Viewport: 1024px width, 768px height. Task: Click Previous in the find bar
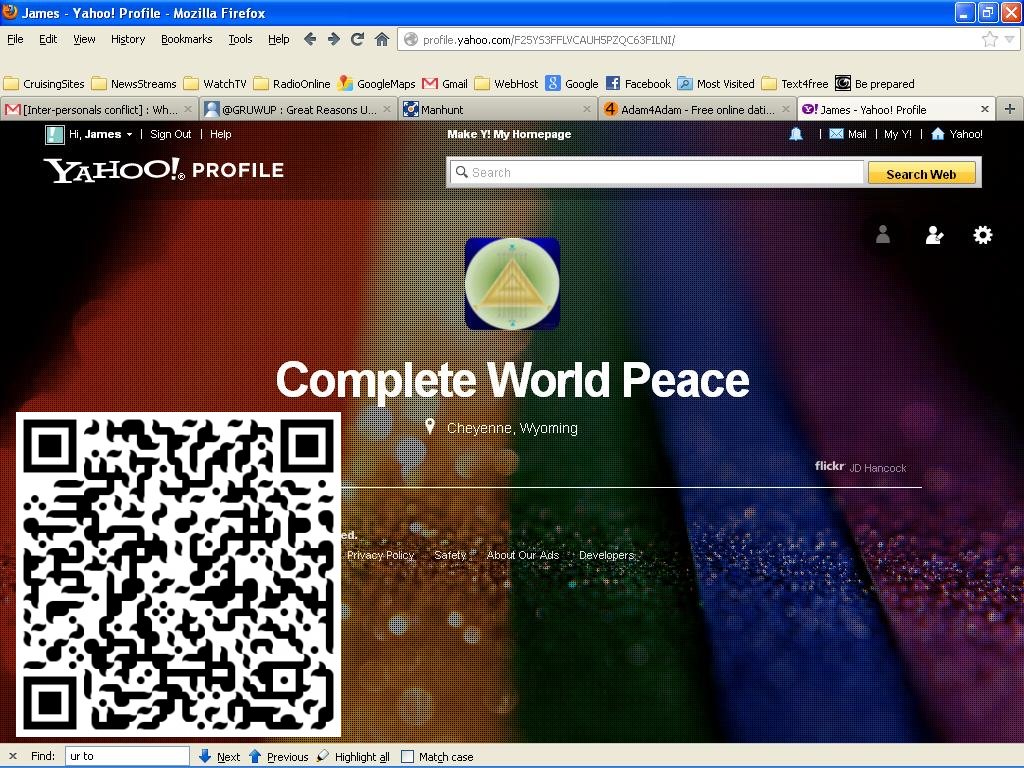point(279,756)
